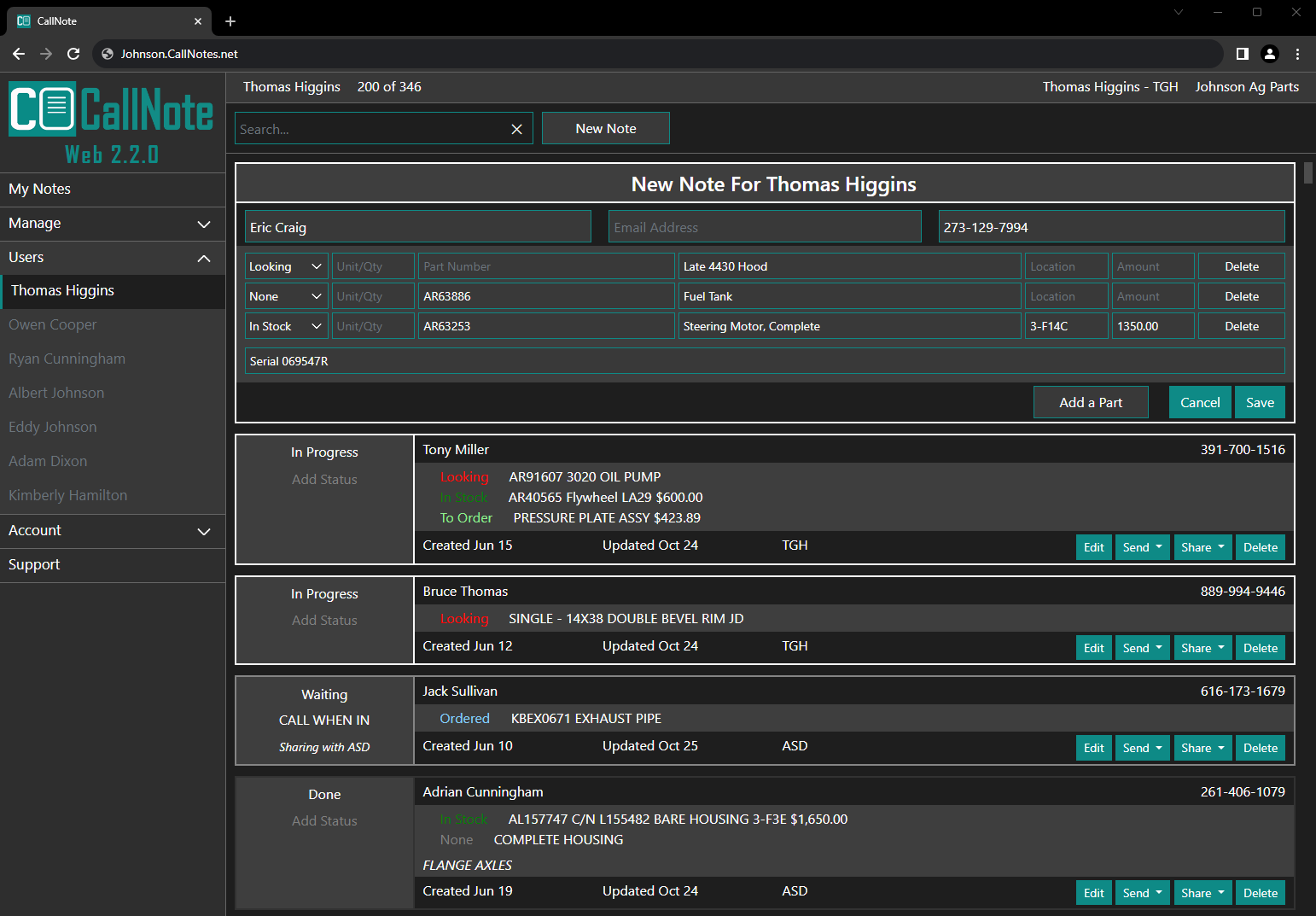Click the New Note button
The image size is (1316, 916).
[x=606, y=128]
